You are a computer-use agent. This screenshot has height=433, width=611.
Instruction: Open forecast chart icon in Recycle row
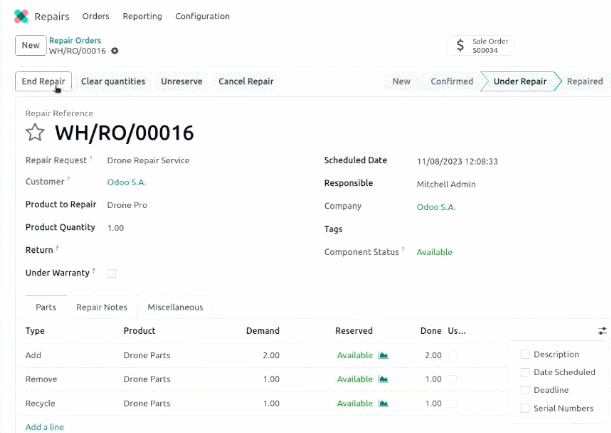pos(383,403)
